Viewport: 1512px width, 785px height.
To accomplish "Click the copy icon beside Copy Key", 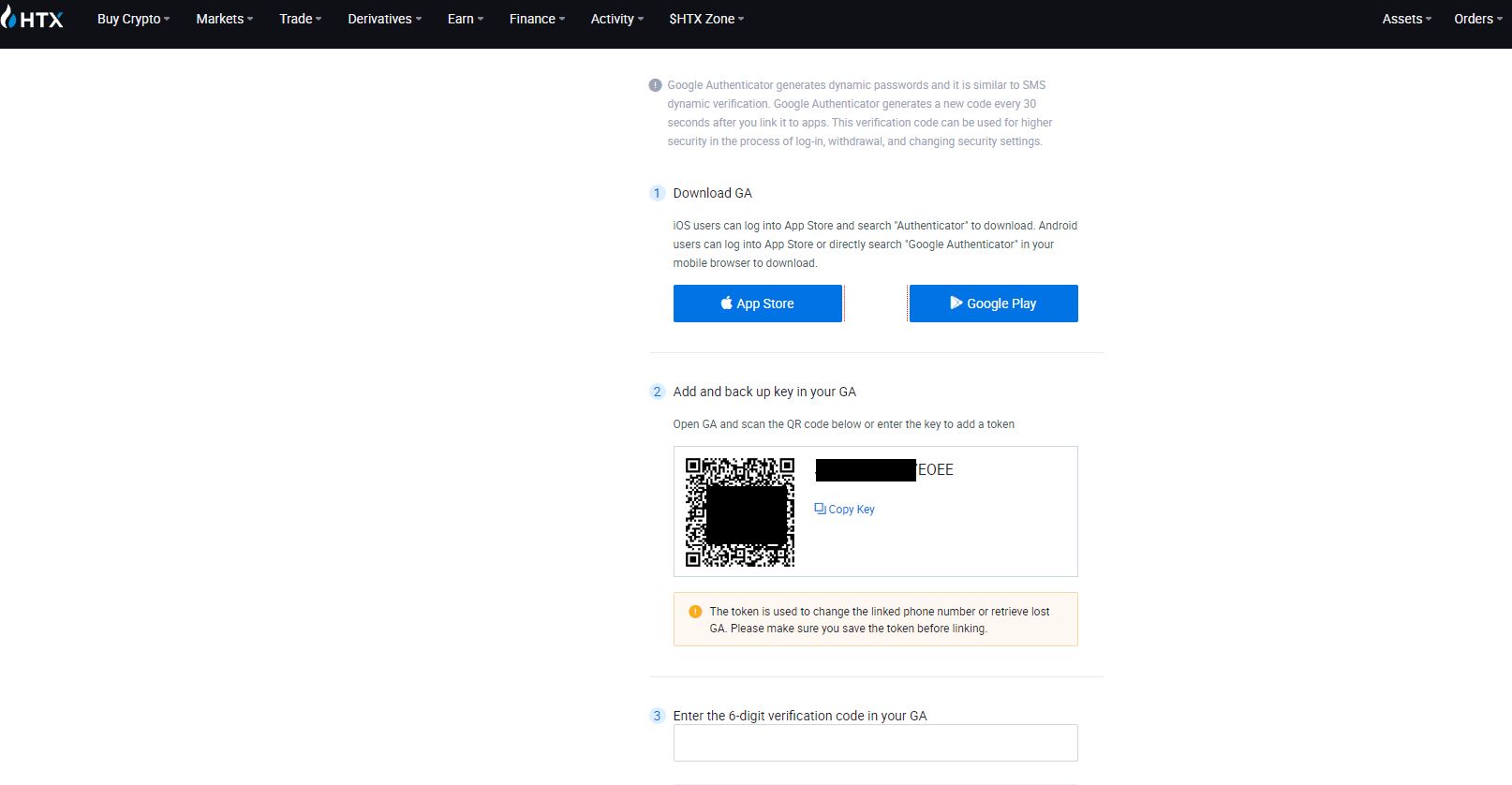I will coord(820,509).
